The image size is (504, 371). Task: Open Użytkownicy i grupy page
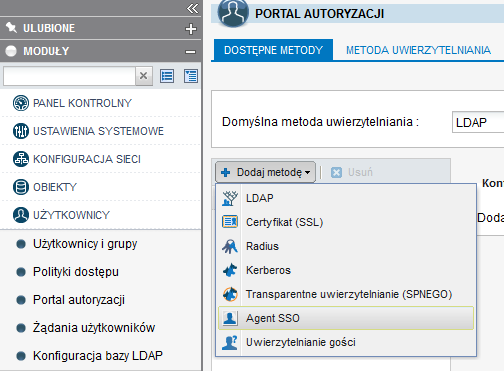[85, 244]
